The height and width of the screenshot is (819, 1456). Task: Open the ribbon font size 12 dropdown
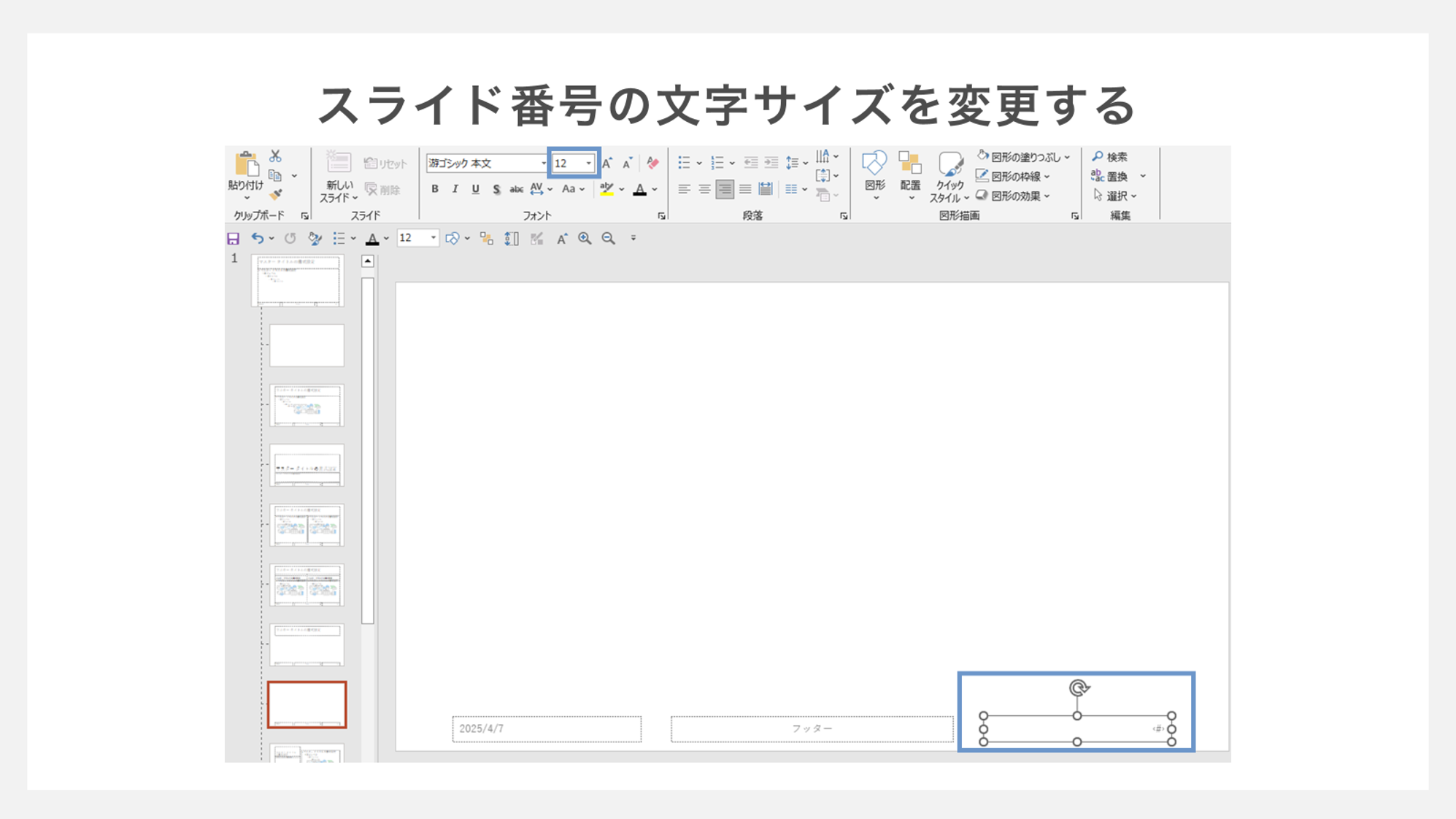tap(588, 164)
